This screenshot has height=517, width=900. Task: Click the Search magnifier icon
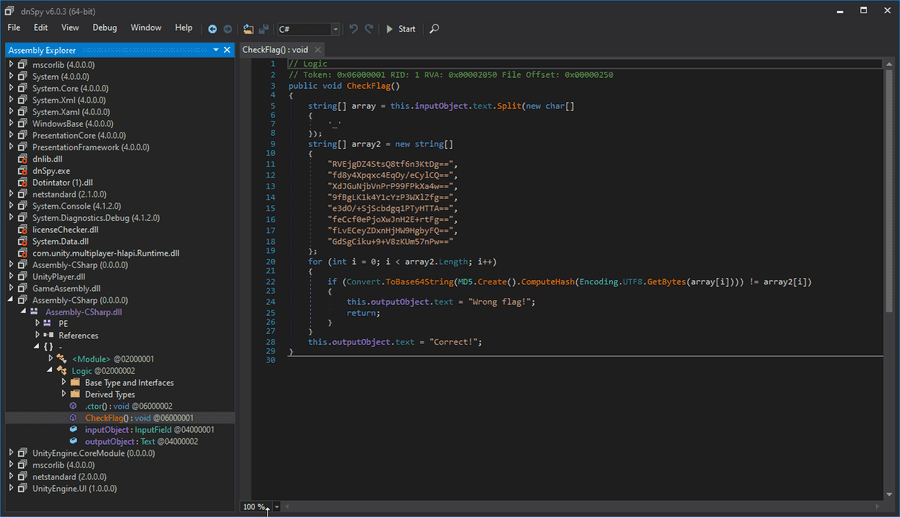pyautogui.click(x=434, y=29)
